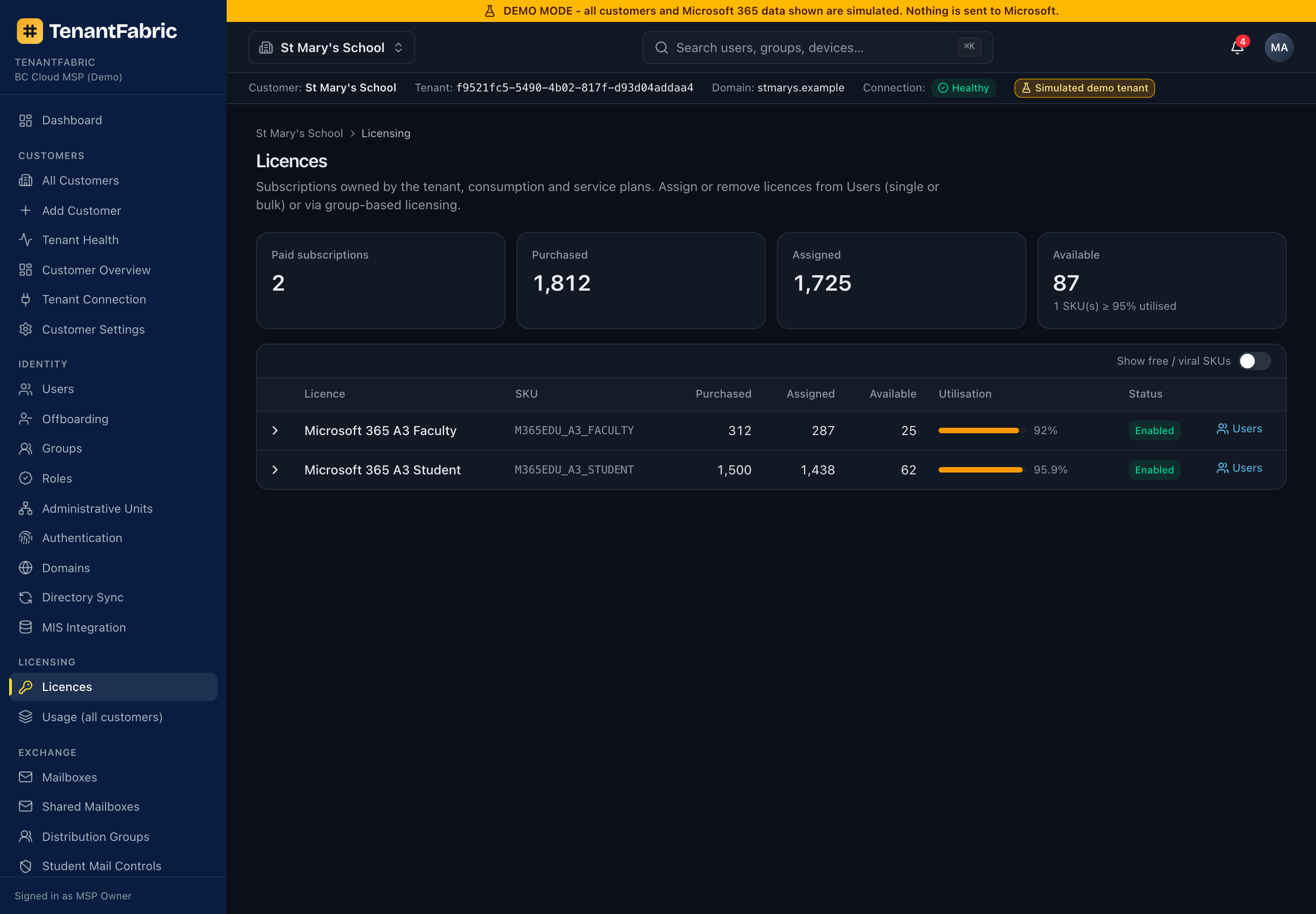Open Licences in the sidebar
This screenshot has height=914, width=1316.
tap(113, 687)
